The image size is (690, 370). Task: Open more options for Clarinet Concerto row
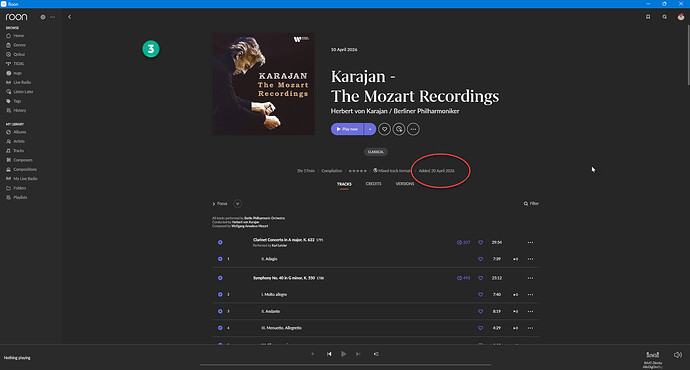tap(530, 242)
